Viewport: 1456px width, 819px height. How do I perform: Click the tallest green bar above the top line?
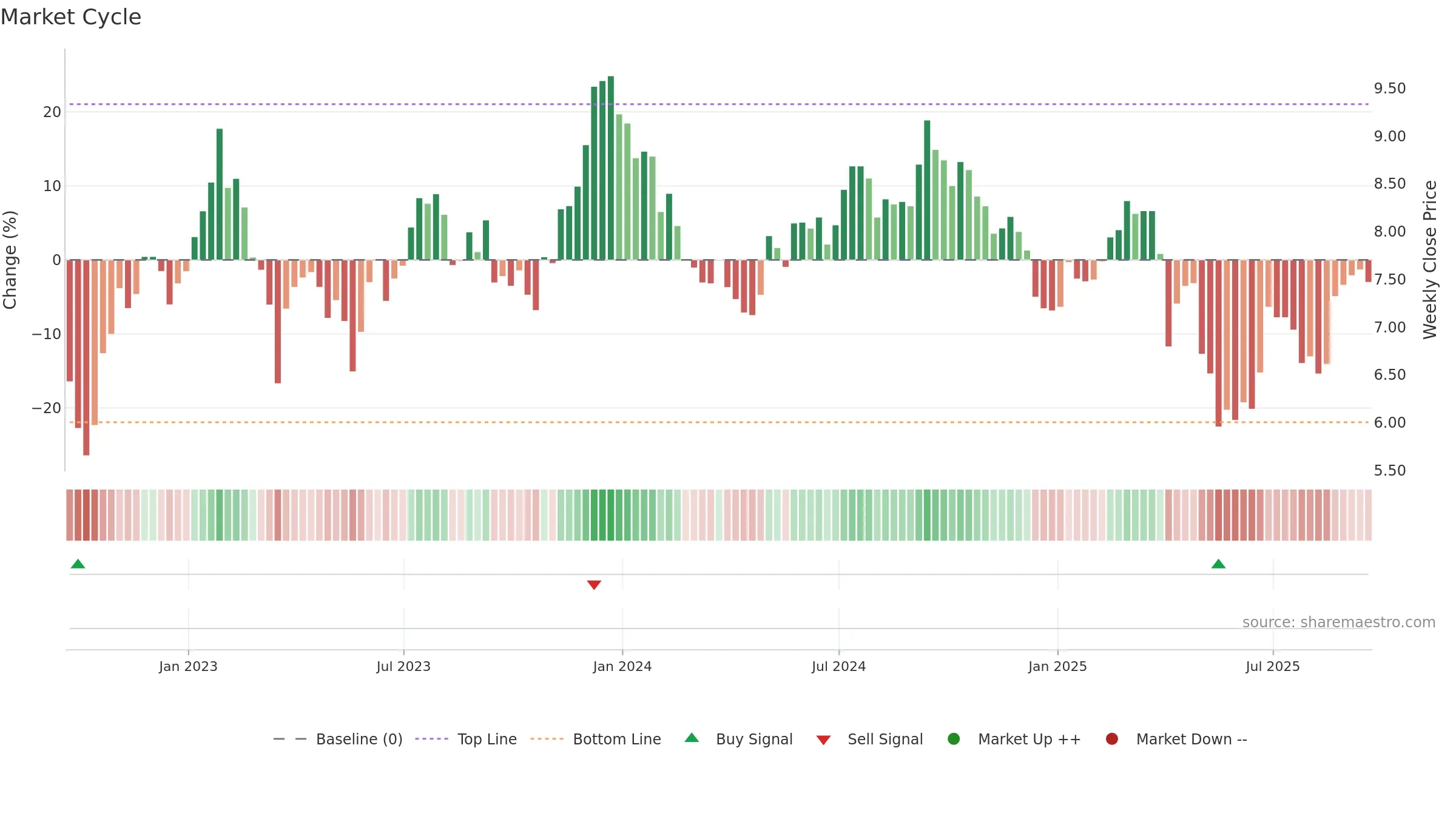[611, 168]
